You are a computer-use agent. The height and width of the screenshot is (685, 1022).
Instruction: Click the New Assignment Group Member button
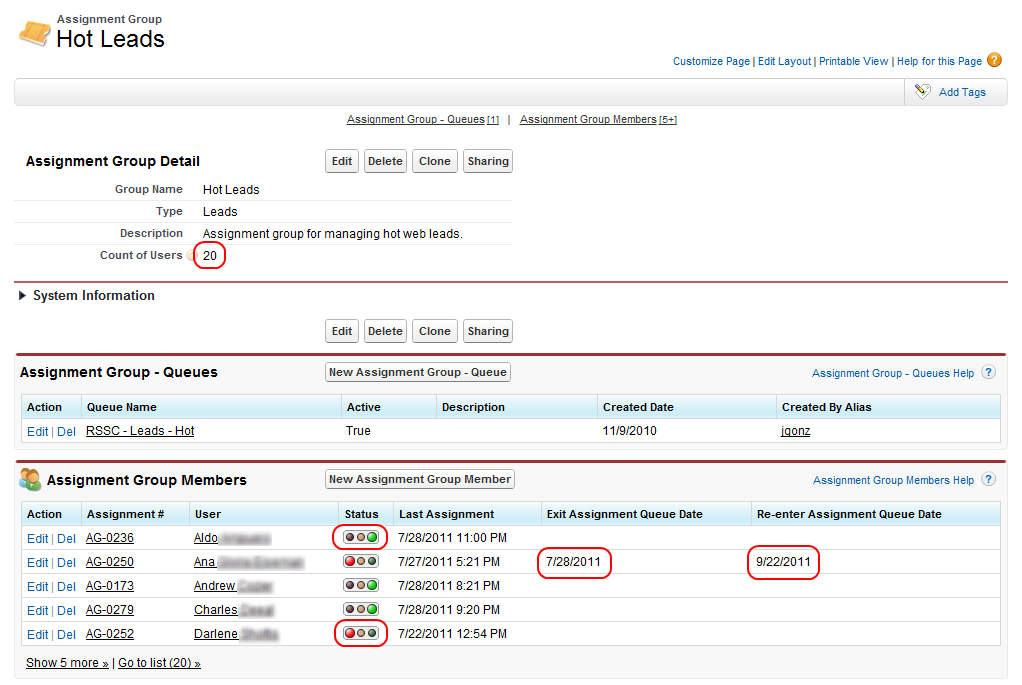[x=419, y=479]
